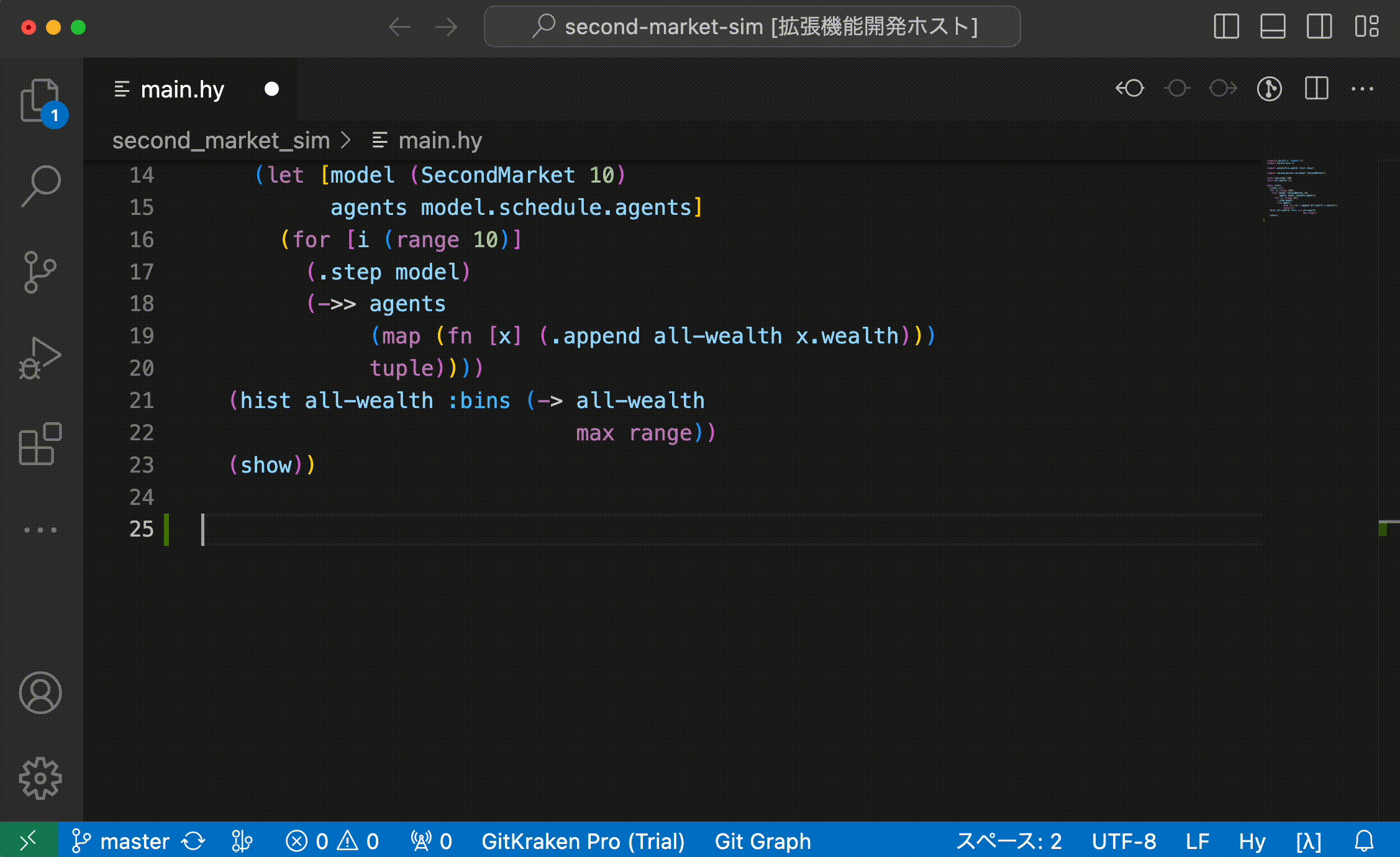Open the notifications bell
The width and height of the screenshot is (1400, 857).
tap(1364, 841)
